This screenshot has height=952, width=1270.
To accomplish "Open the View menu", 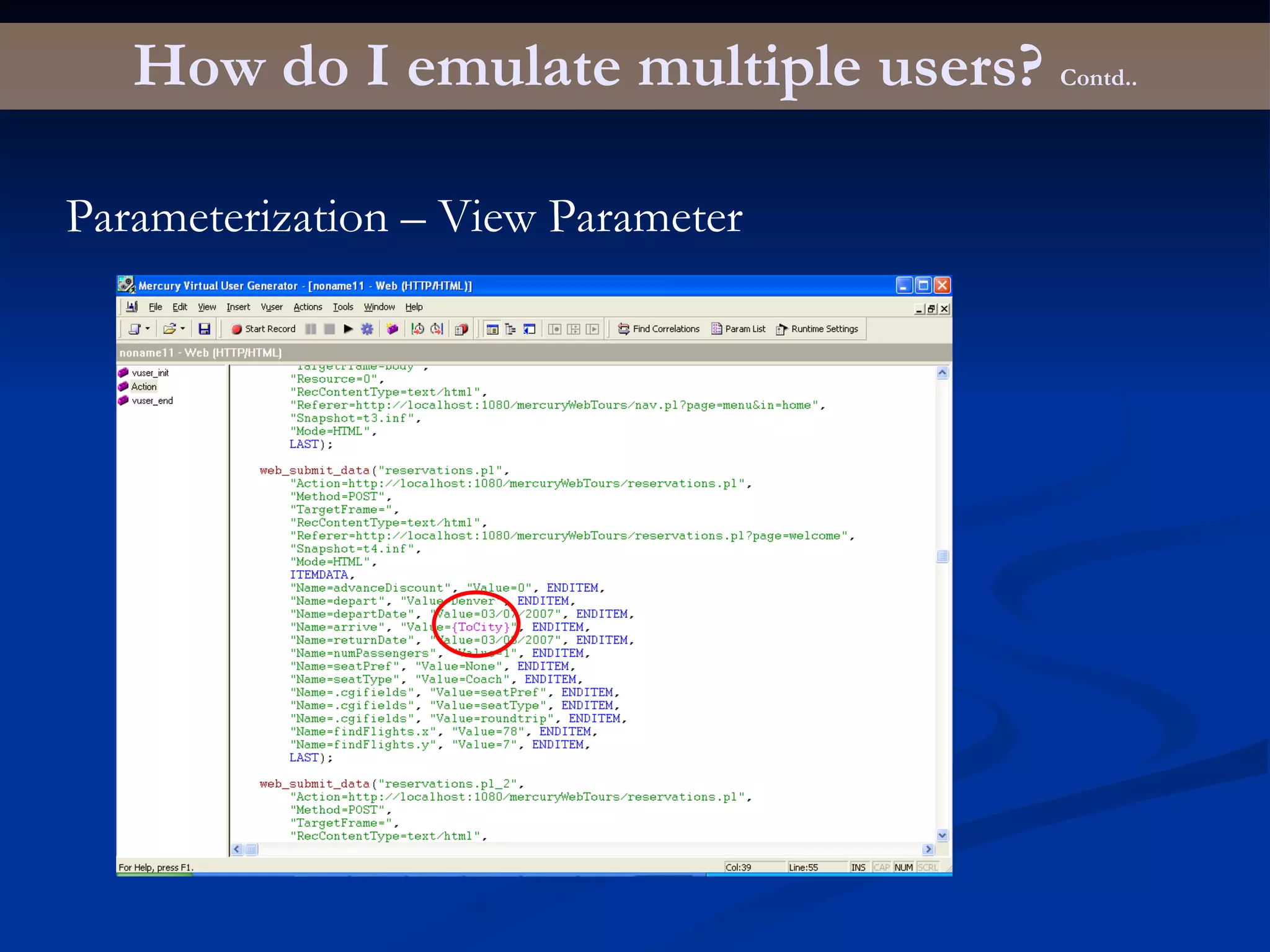I will pyautogui.click(x=207, y=307).
